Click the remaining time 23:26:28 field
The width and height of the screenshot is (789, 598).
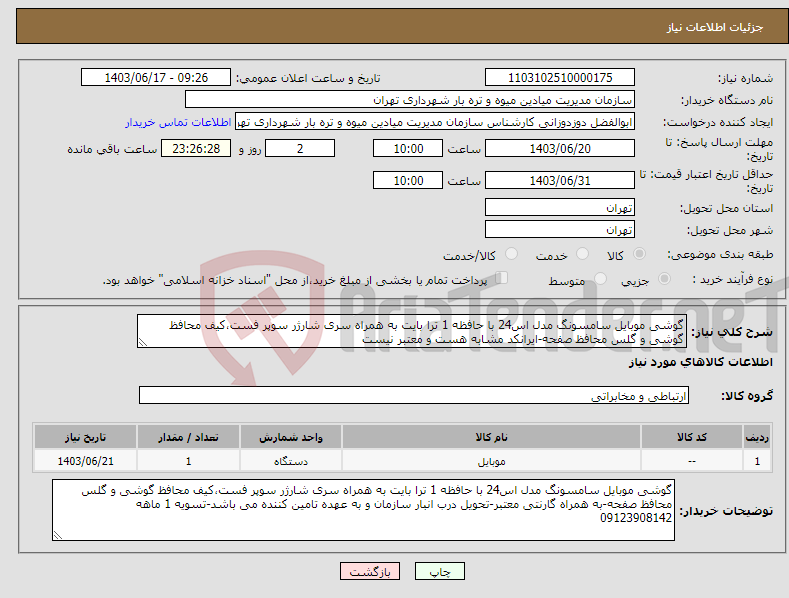[196, 148]
